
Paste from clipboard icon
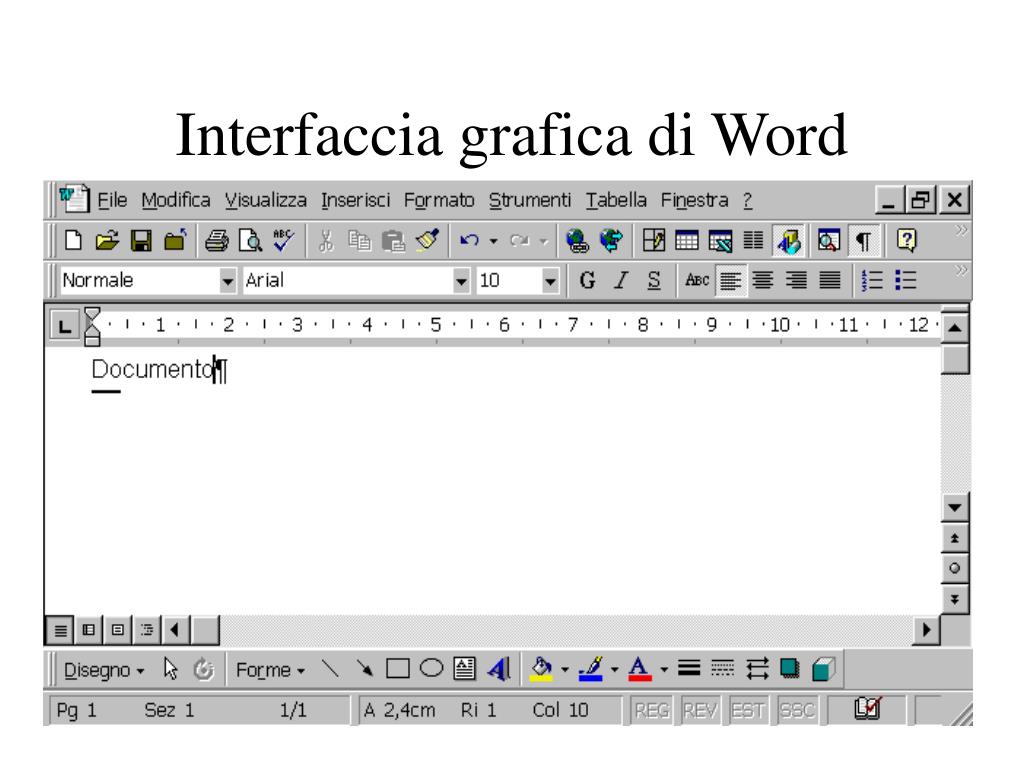393,241
